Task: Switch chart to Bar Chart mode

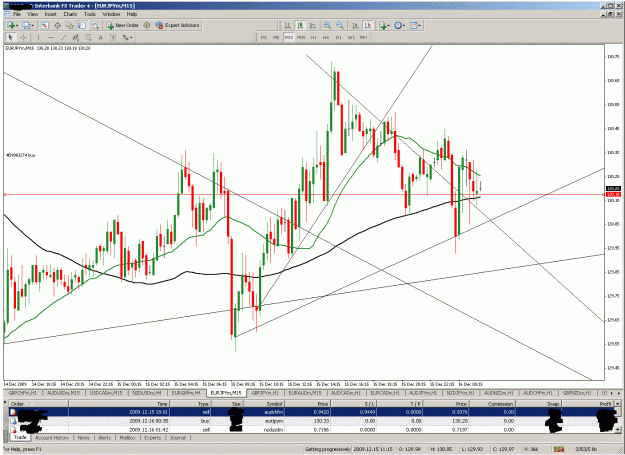Action: (x=287, y=25)
